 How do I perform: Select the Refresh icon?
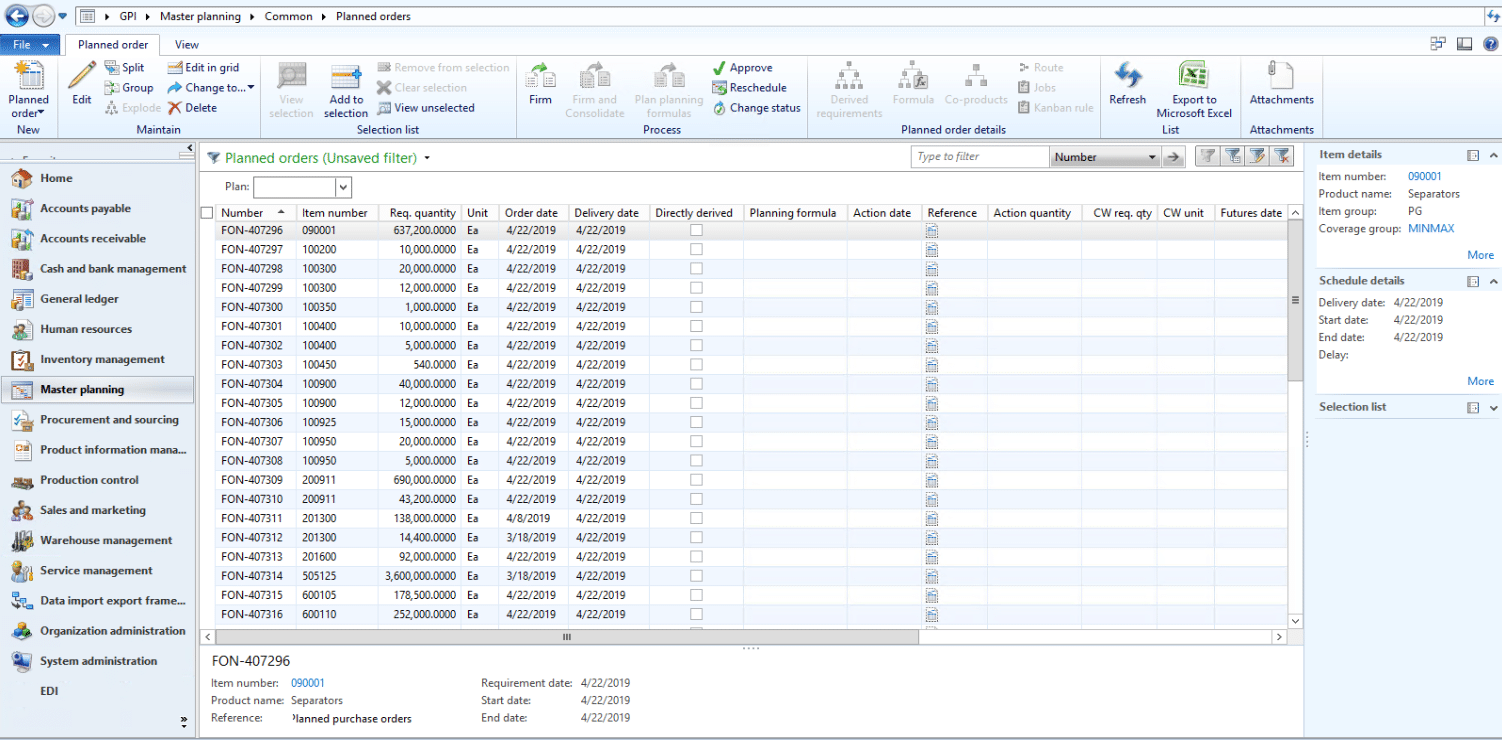(1128, 88)
